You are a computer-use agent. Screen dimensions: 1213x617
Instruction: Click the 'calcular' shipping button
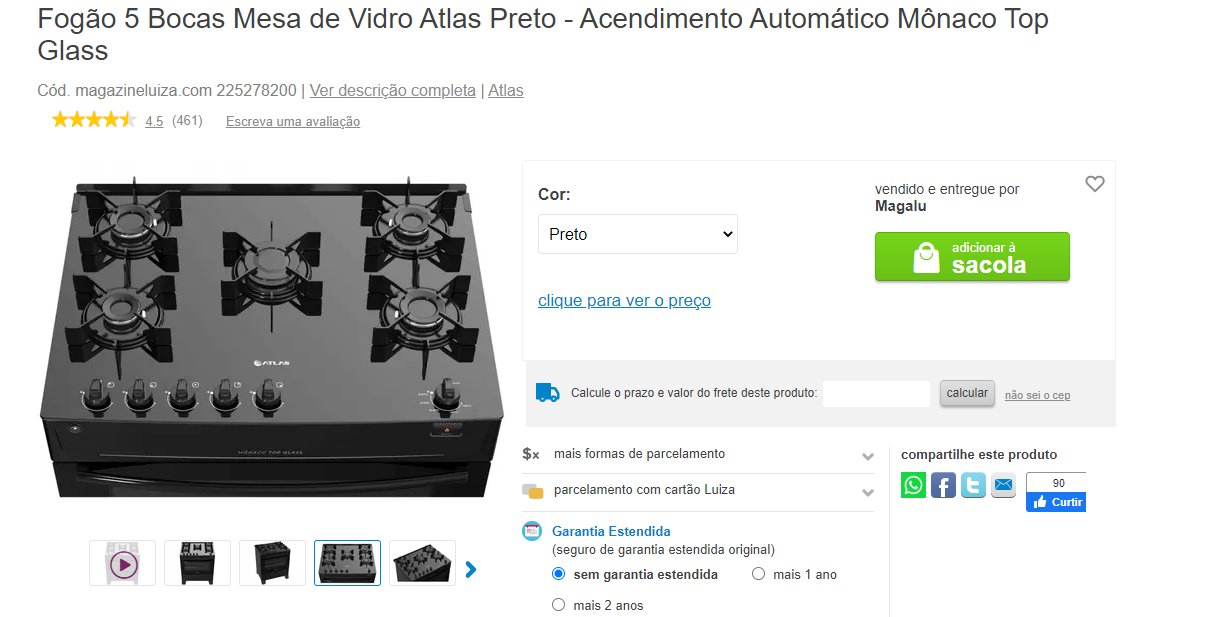coord(967,393)
